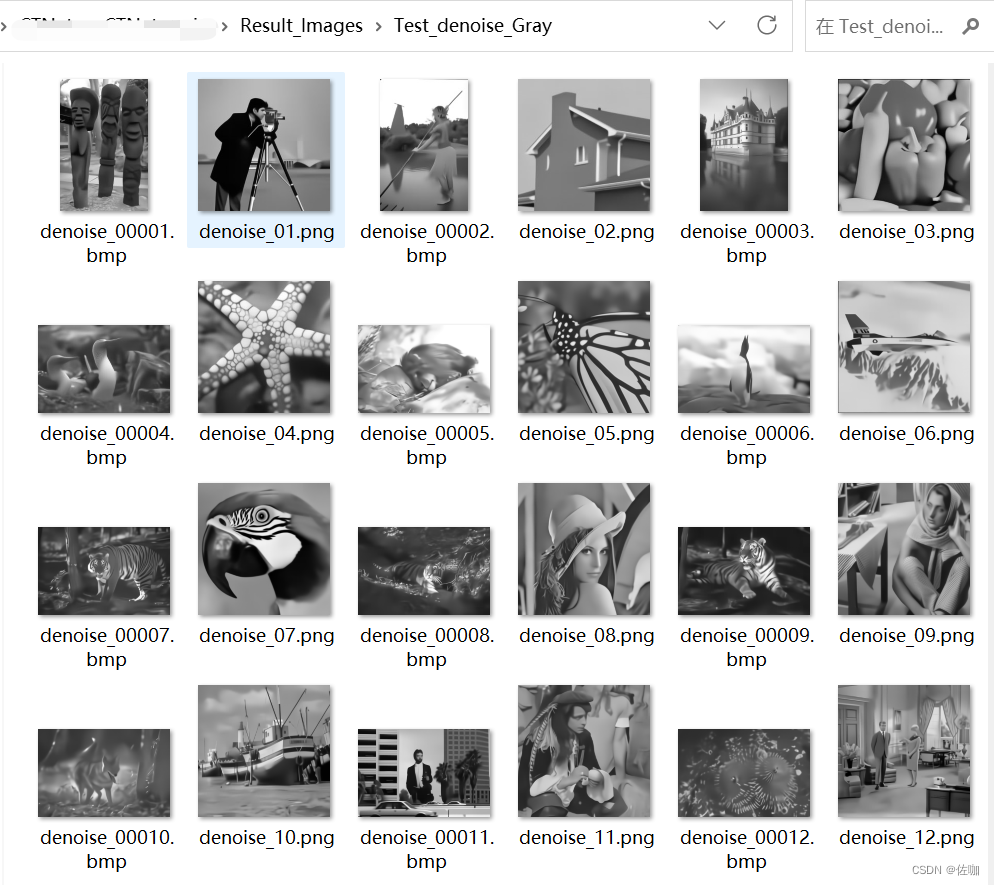Select denoise_08.png Lena thumbnail
The width and height of the screenshot is (994, 885).
pyautogui.click(x=584, y=549)
